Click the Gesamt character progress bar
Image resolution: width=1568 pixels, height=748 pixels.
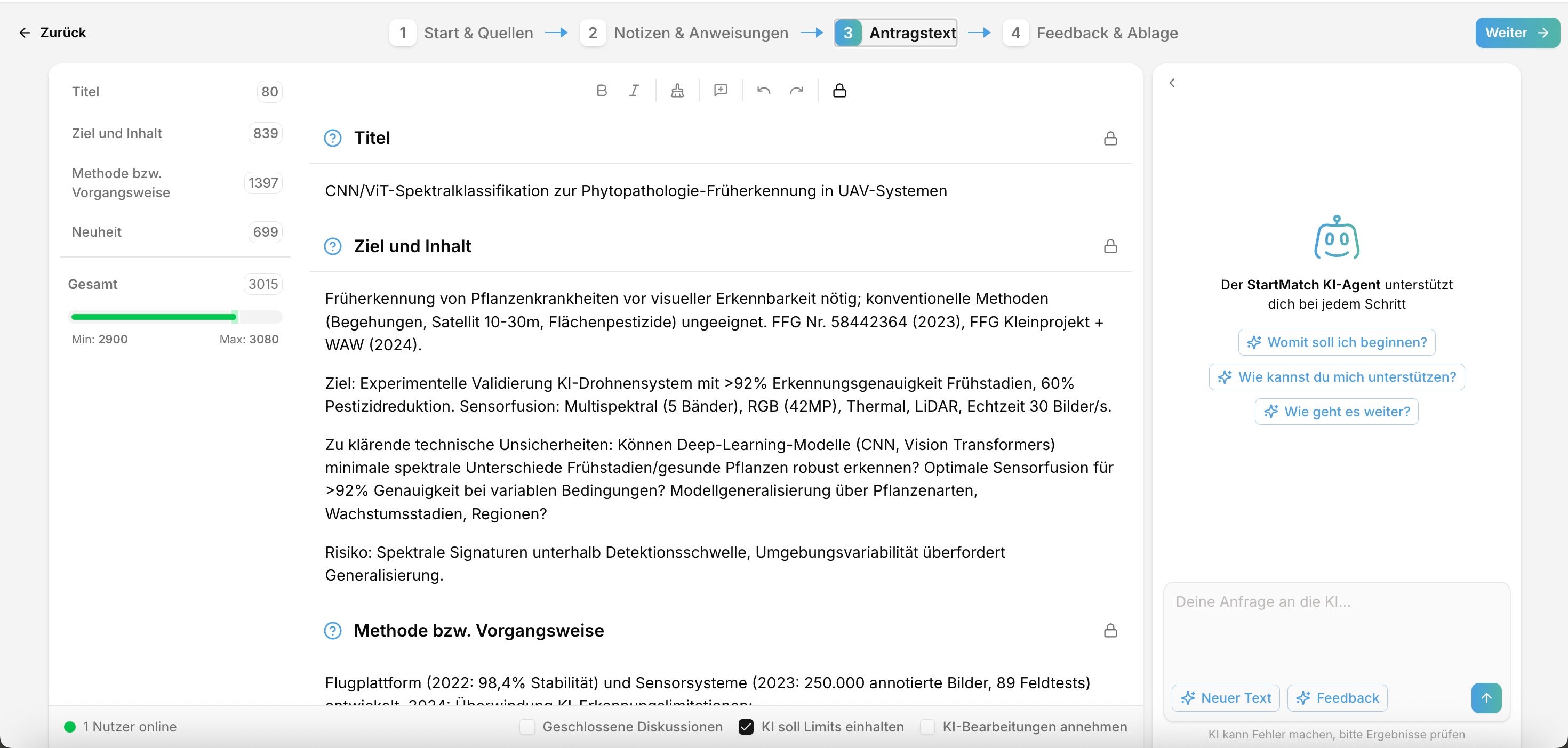coord(176,317)
